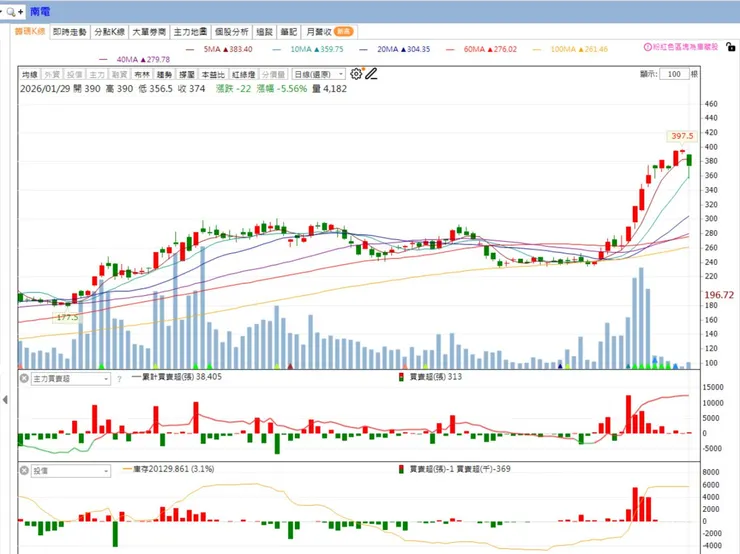Toggle the 本益比 overlay button

[x=213, y=75]
